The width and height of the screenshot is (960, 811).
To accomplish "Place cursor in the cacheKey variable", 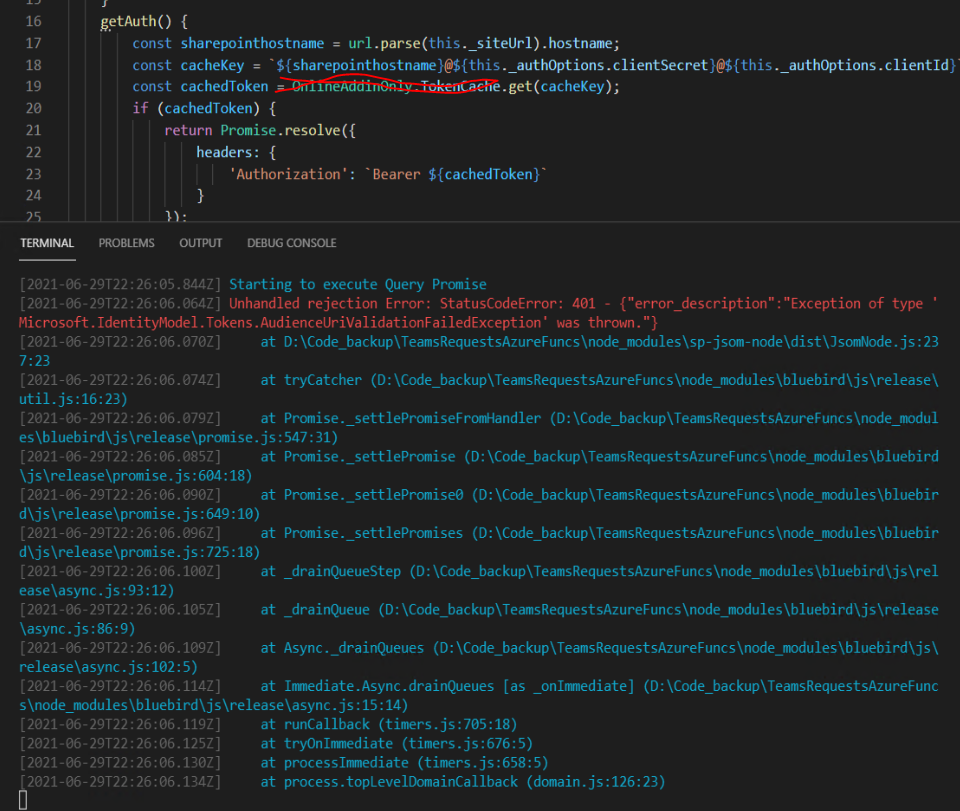I will 211,64.
